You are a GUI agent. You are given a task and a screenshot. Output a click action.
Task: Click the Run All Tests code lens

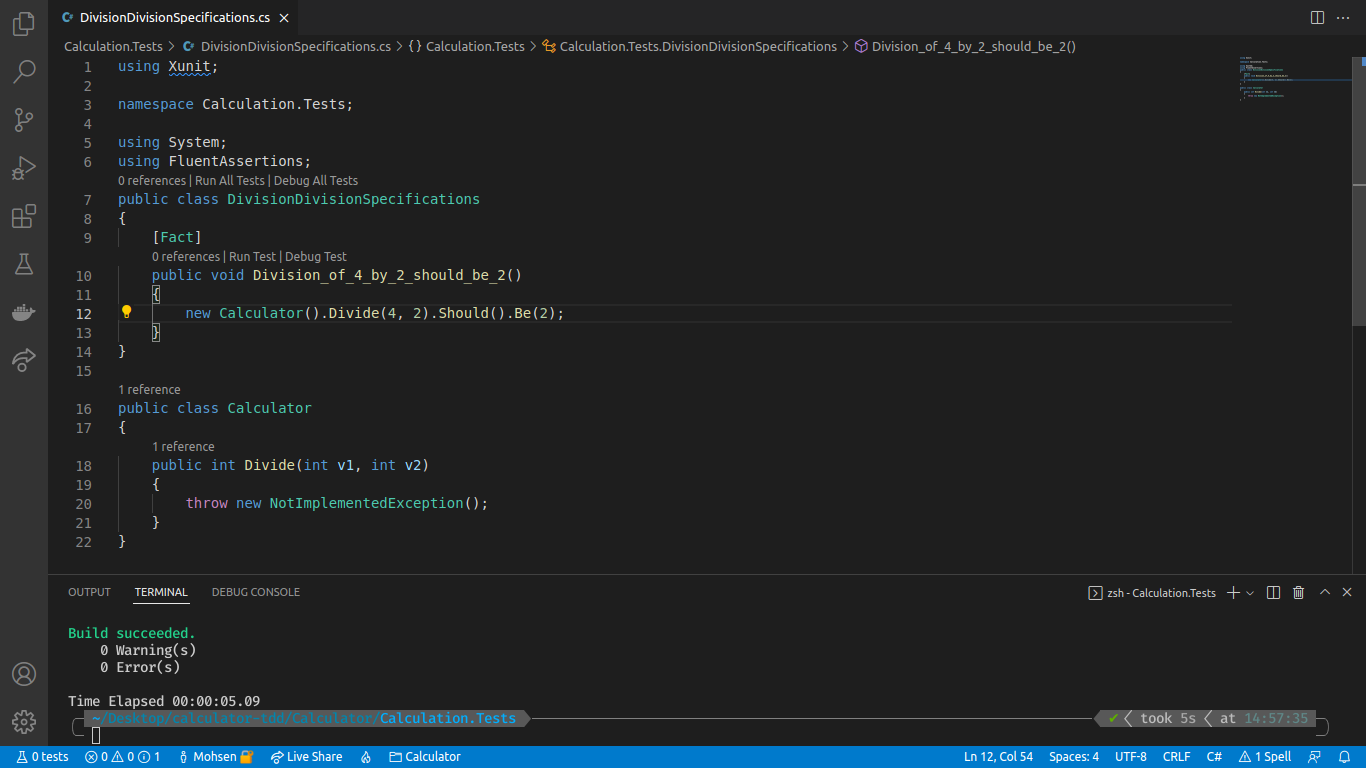tap(229, 181)
